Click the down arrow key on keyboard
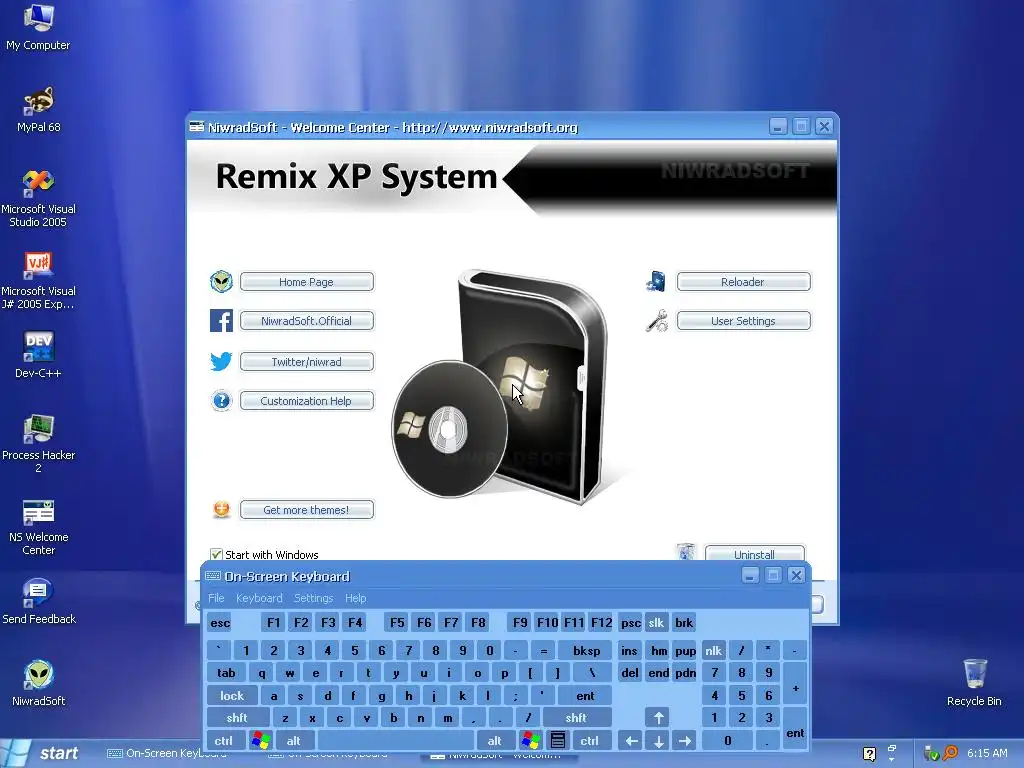The width and height of the screenshot is (1024, 768). [x=658, y=740]
